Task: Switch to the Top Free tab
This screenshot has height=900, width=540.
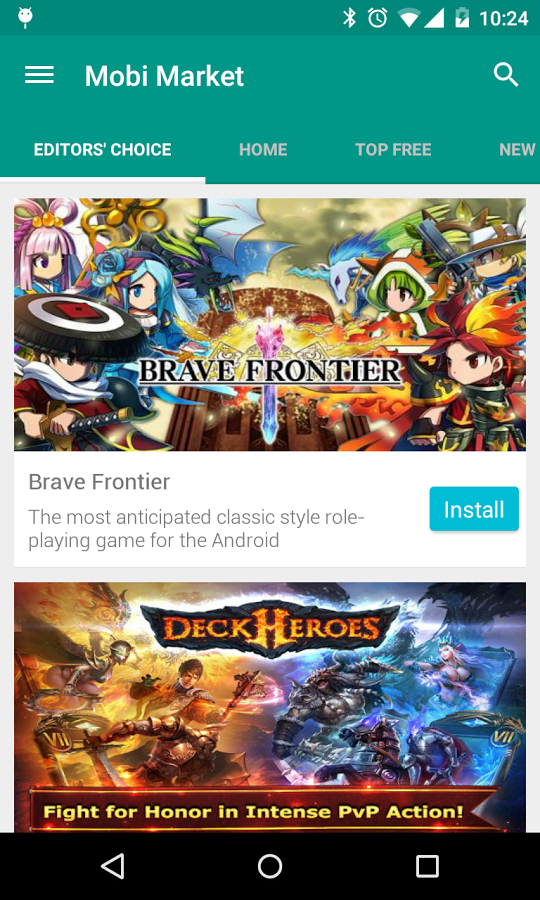Action: (x=393, y=150)
